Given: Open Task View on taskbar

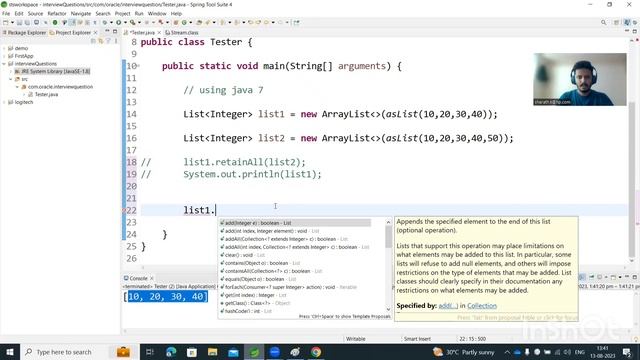Looking at the screenshot, I should click(149, 352).
